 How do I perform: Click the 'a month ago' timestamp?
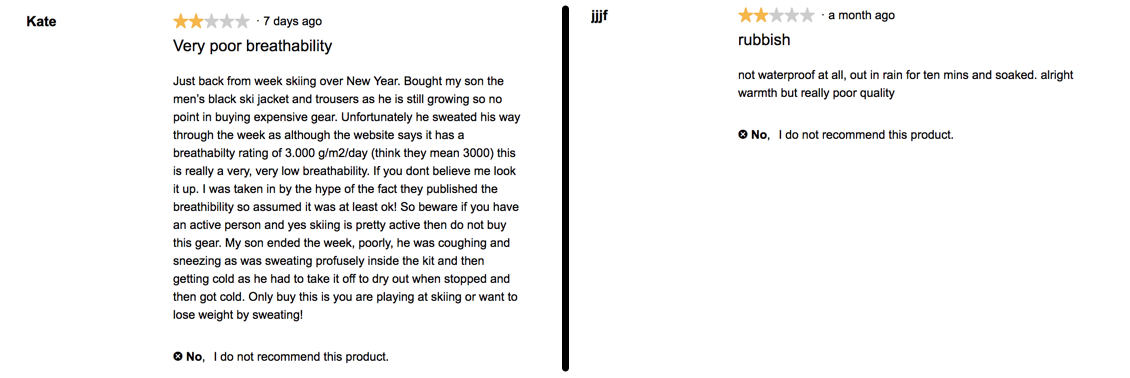(x=862, y=15)
